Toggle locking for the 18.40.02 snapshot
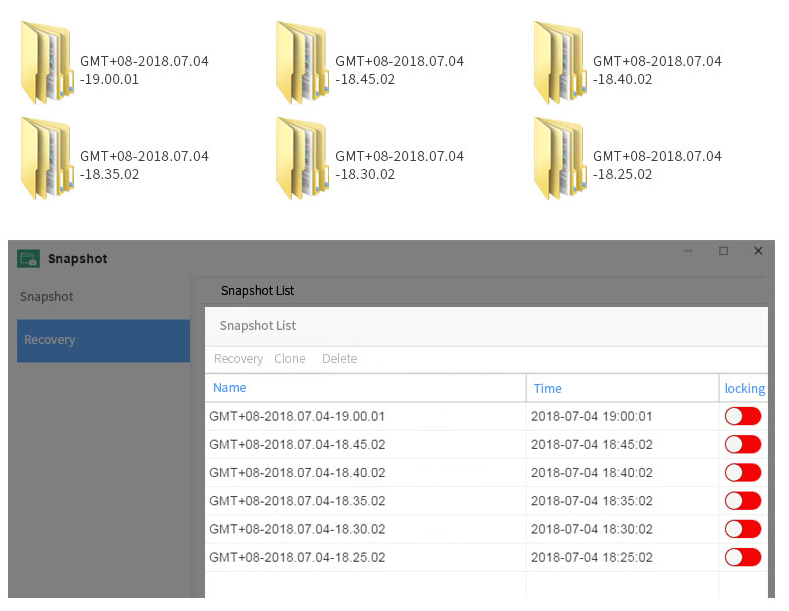789x611 pixels. click(x=743, y=472)
